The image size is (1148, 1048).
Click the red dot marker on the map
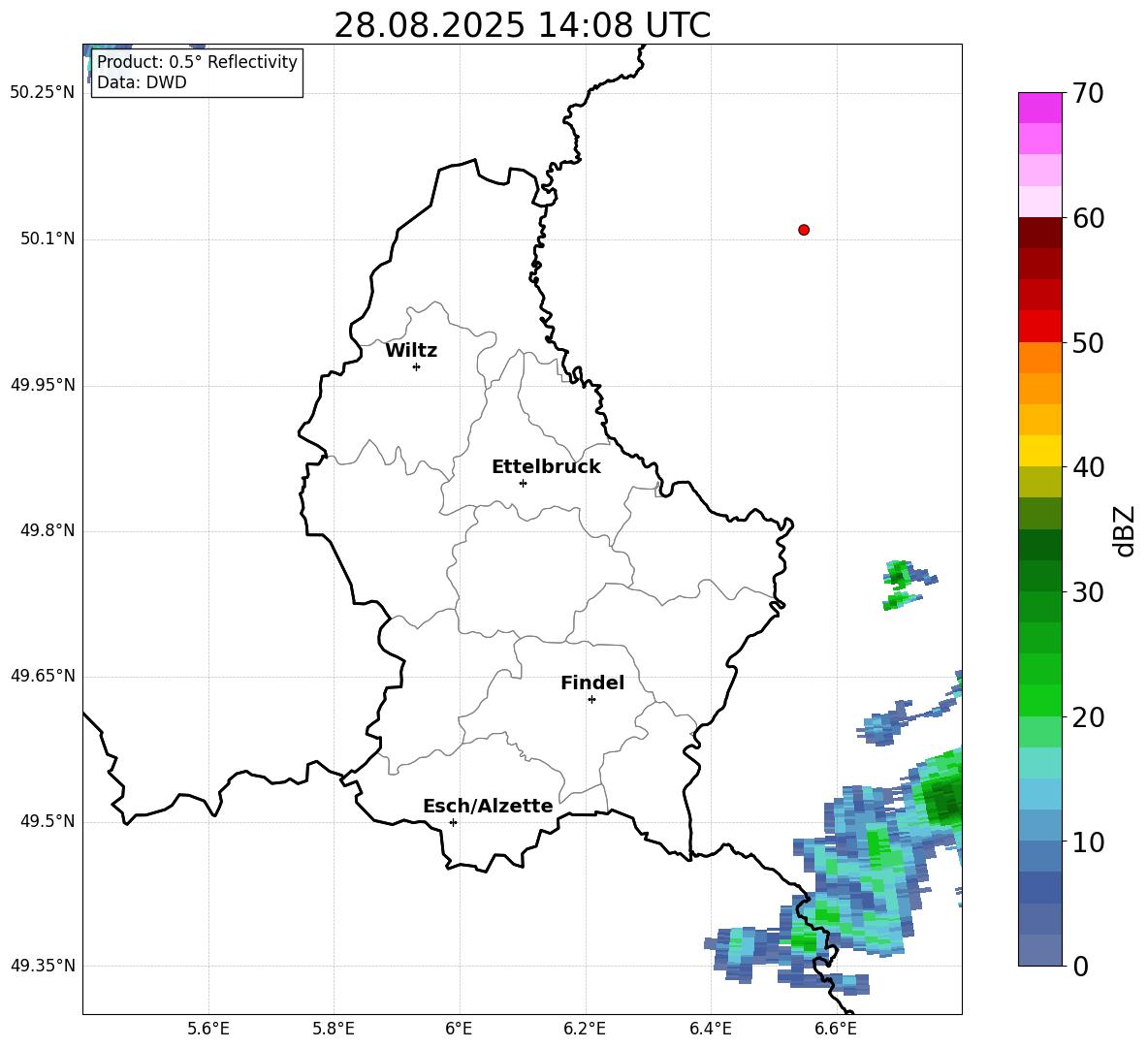(803, 230)
